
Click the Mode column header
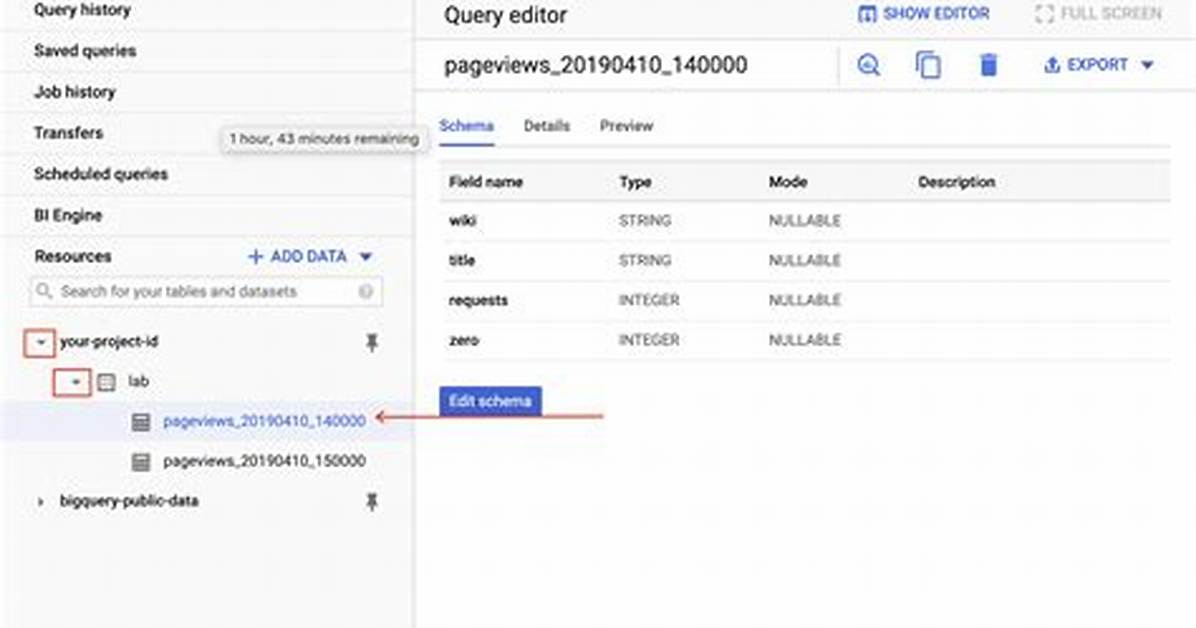point(788,182)
